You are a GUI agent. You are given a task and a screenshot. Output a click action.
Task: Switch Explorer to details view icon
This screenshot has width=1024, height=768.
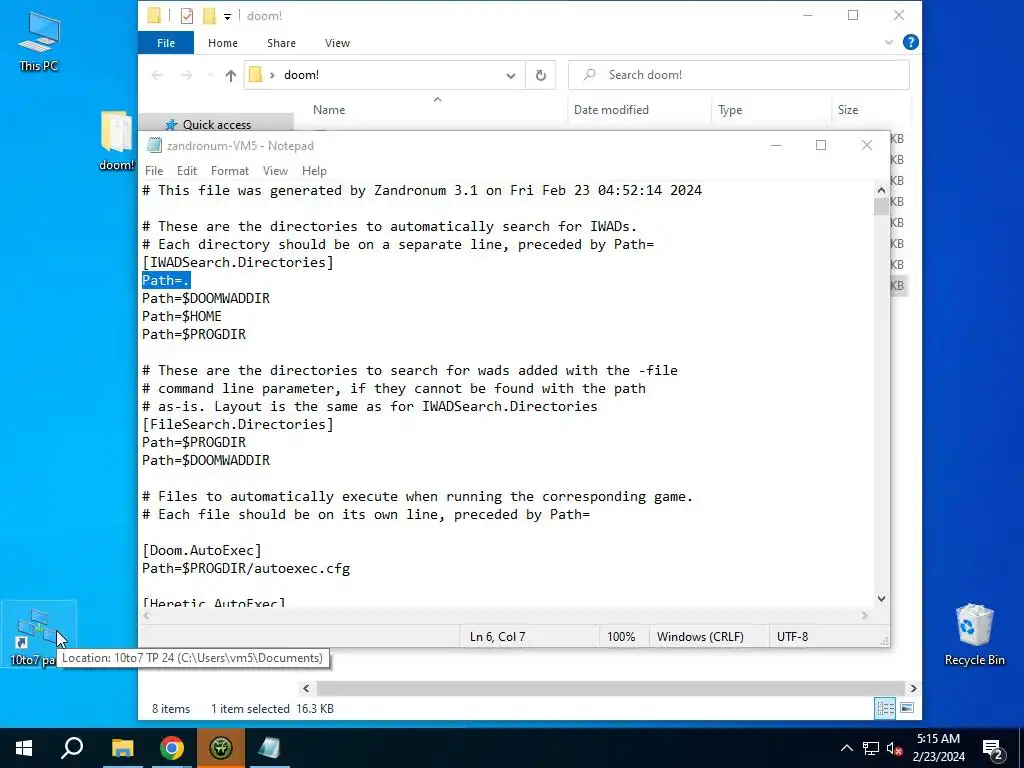coord(886,708)
